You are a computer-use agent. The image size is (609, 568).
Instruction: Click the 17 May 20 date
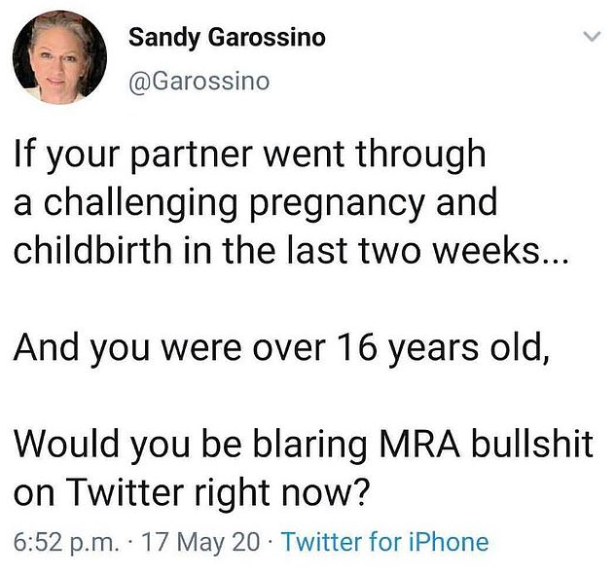coord(200,542)
